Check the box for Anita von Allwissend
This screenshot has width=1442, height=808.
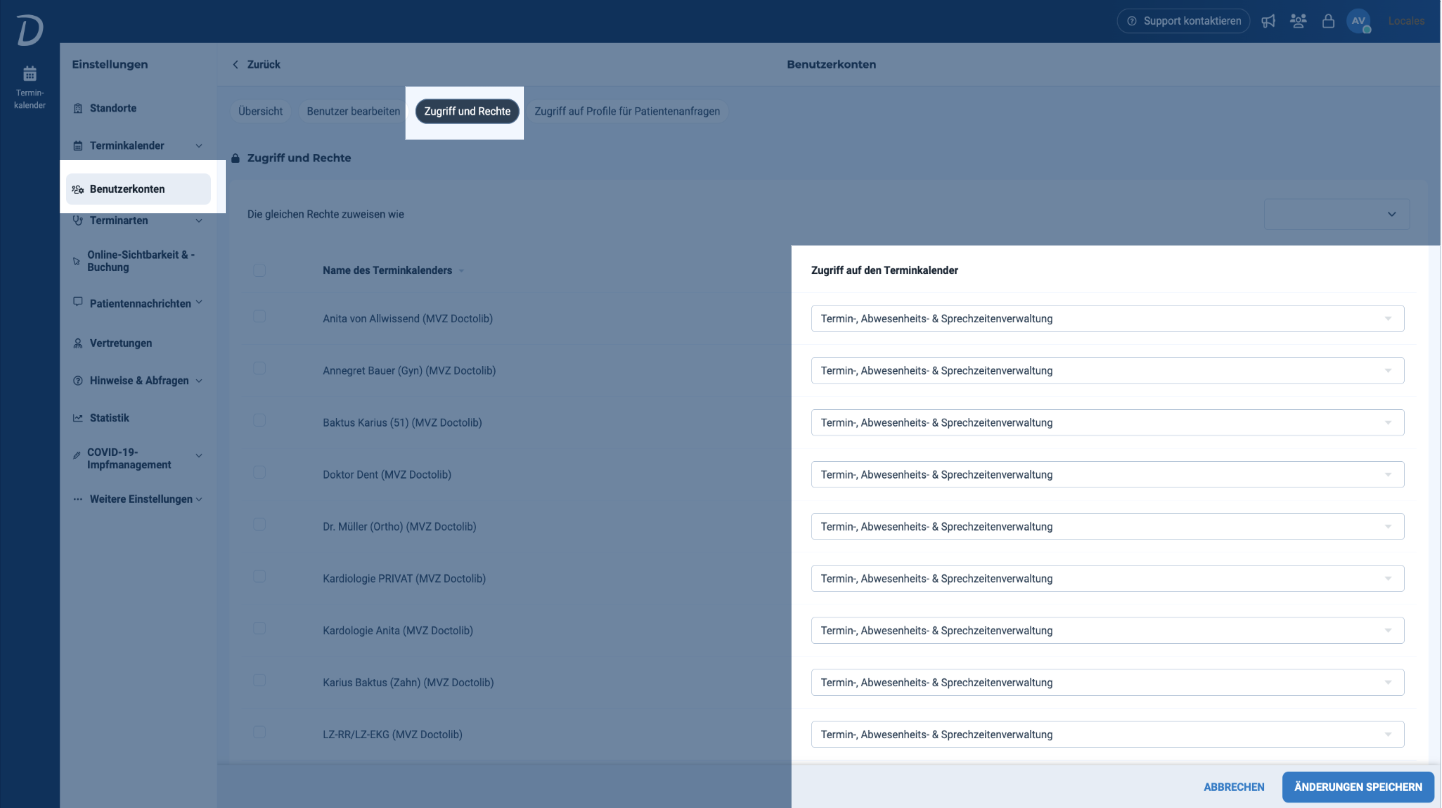click(260, 316)
